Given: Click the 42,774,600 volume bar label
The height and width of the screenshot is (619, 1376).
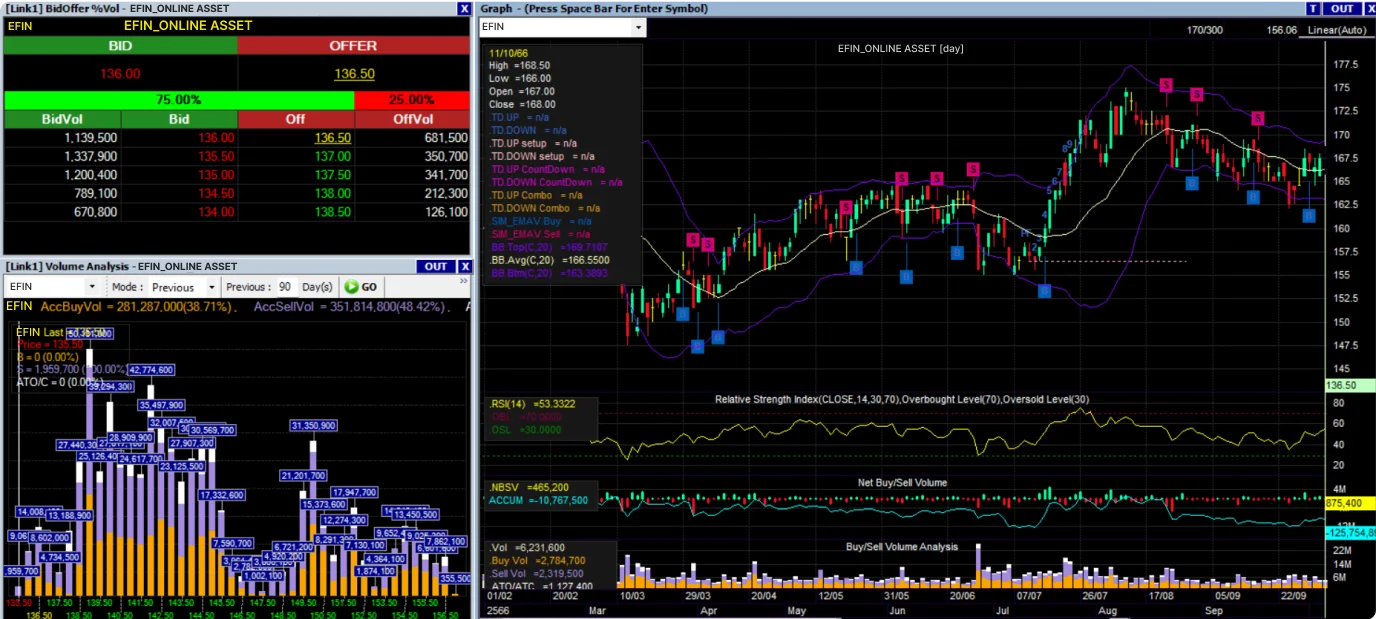Looking at the screenshot, I should pyautogui.click(x=151, y=370).
